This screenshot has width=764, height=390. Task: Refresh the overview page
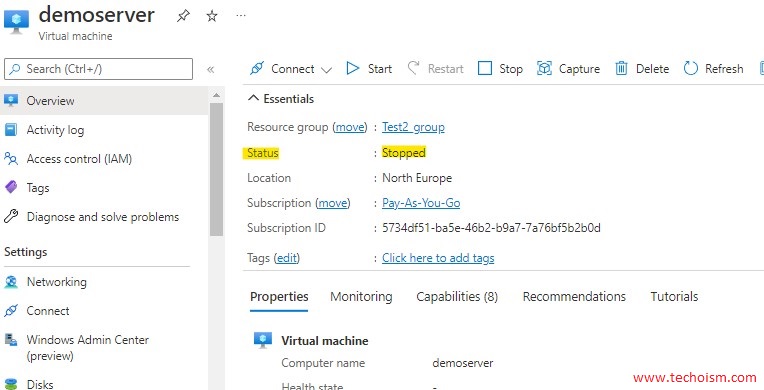[x=713, y=69]
